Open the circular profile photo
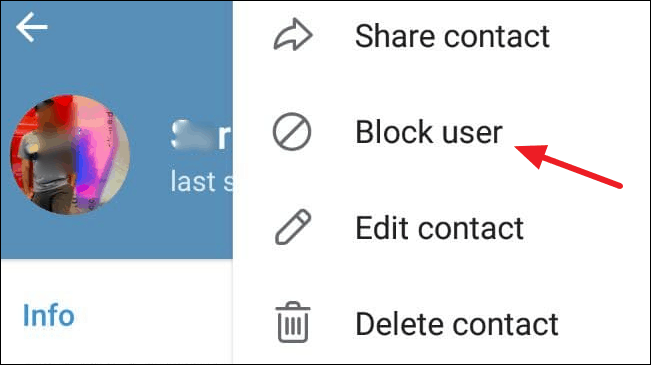Viewport: 651px width, 365px height. (70, 154)
